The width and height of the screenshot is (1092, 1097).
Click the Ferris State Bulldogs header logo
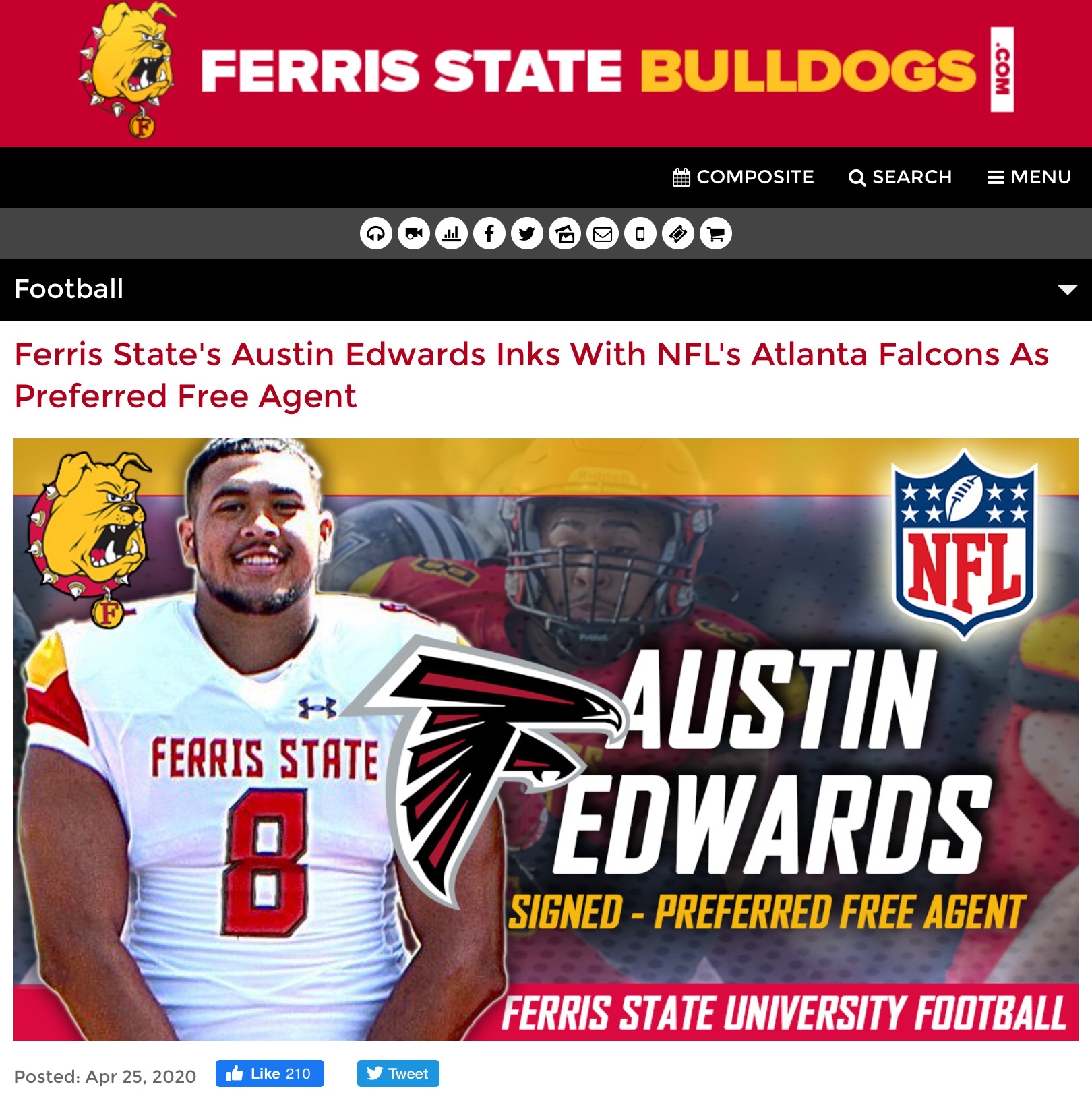click(546, 70)
